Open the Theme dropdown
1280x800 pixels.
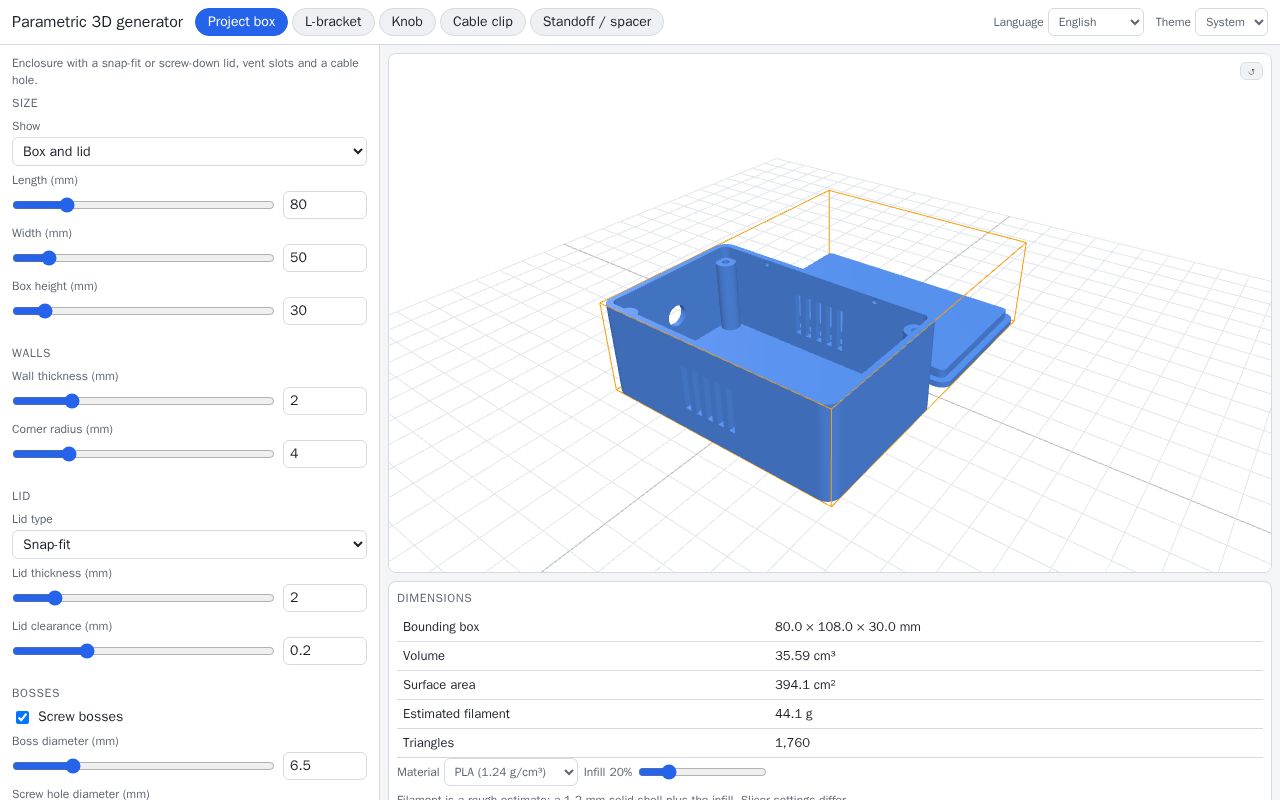1231,22
